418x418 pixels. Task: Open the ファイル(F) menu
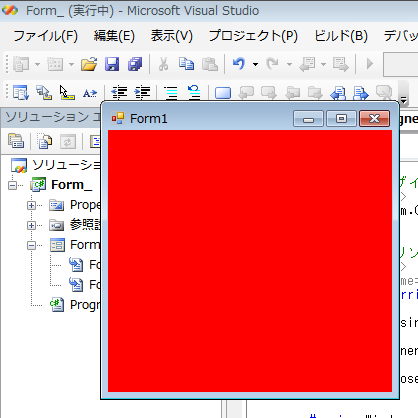click(46, 36)
